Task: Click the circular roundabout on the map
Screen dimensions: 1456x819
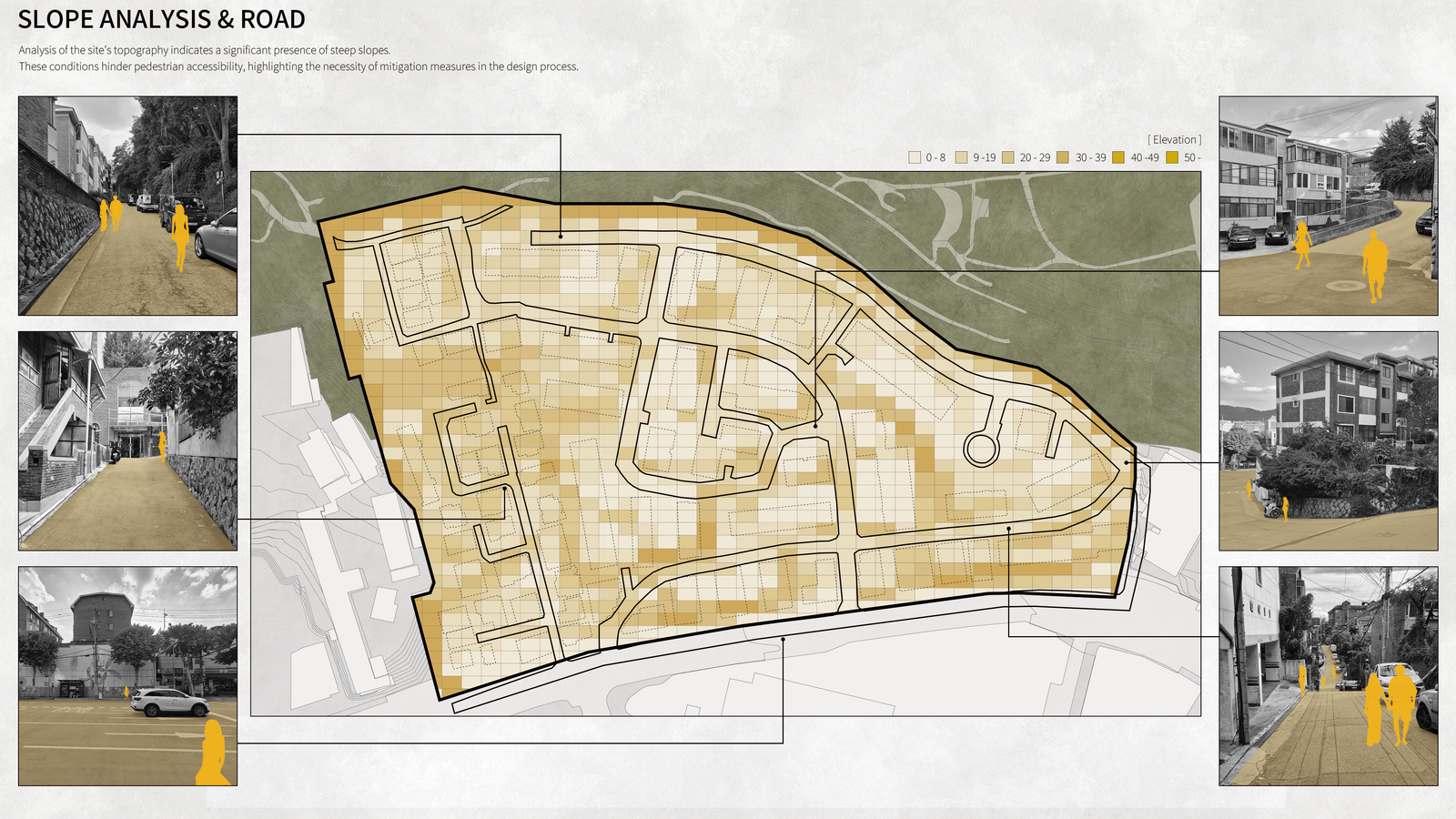Action: [981, 449]
